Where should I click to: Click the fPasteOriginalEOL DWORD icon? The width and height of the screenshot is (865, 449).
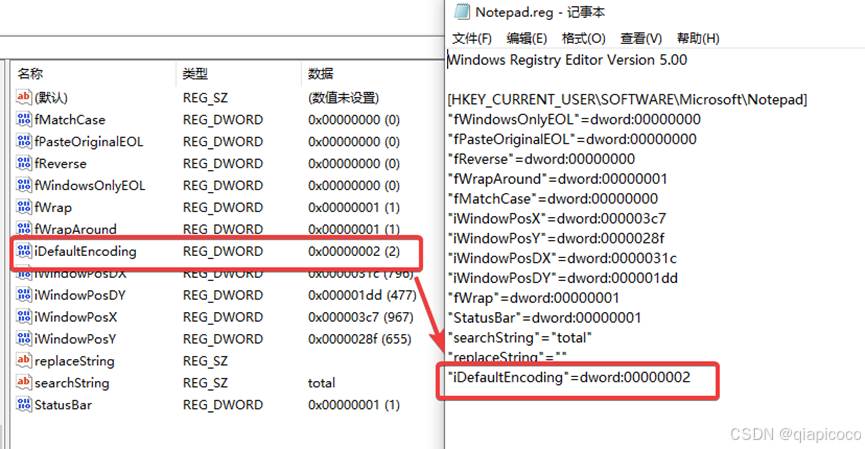pos(24,142)
